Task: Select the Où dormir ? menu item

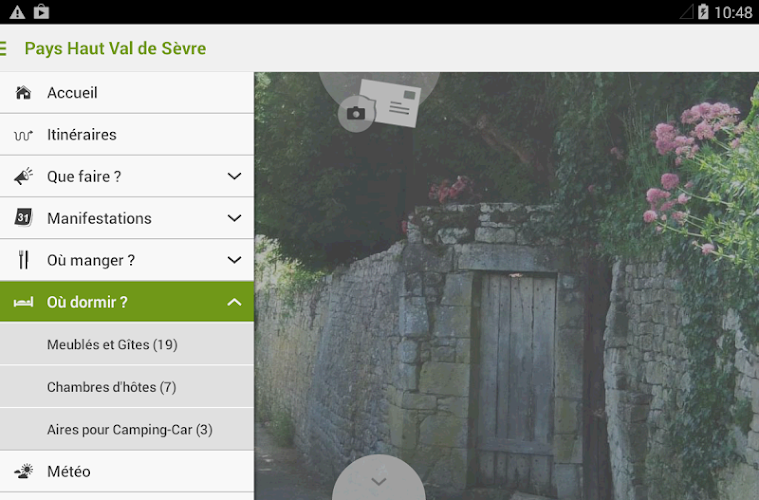Action: point(127,302)
